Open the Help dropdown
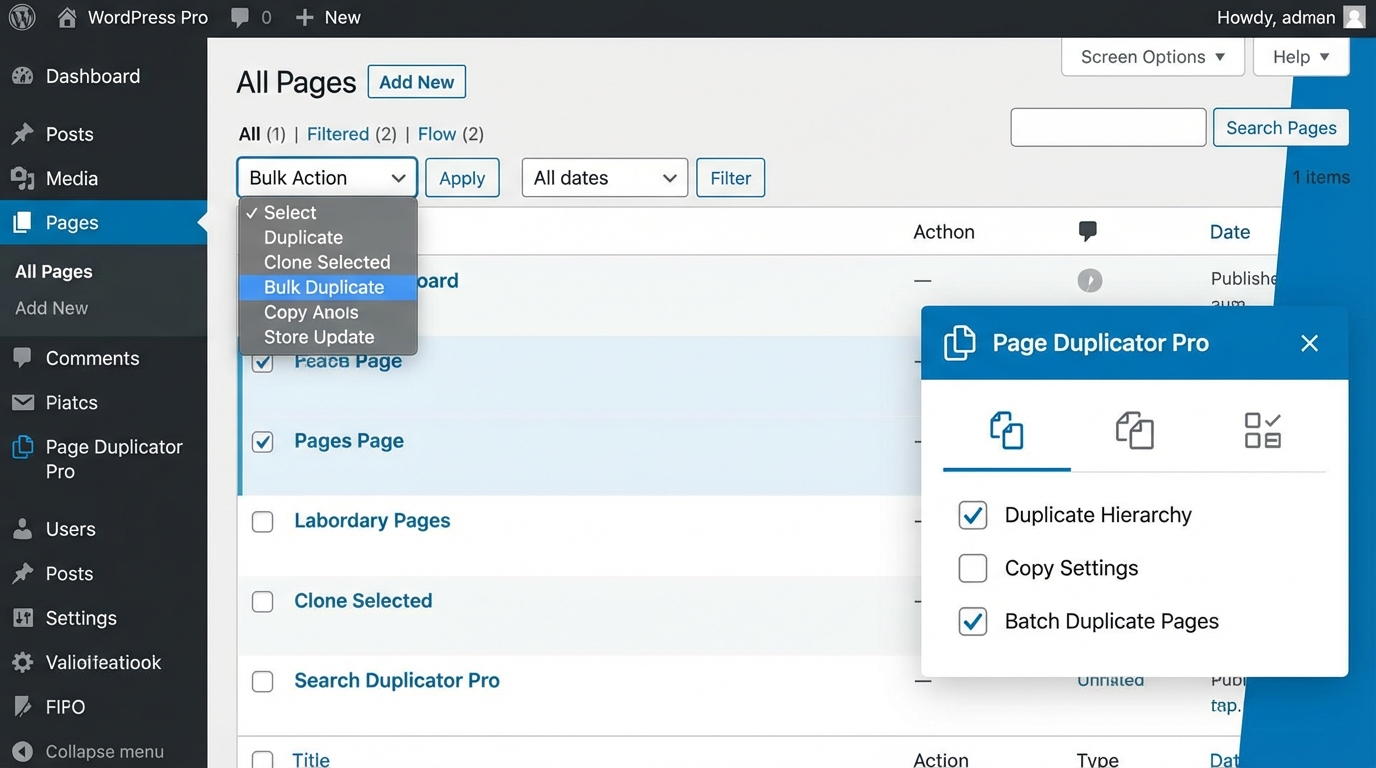 [x=1300, y=56]
